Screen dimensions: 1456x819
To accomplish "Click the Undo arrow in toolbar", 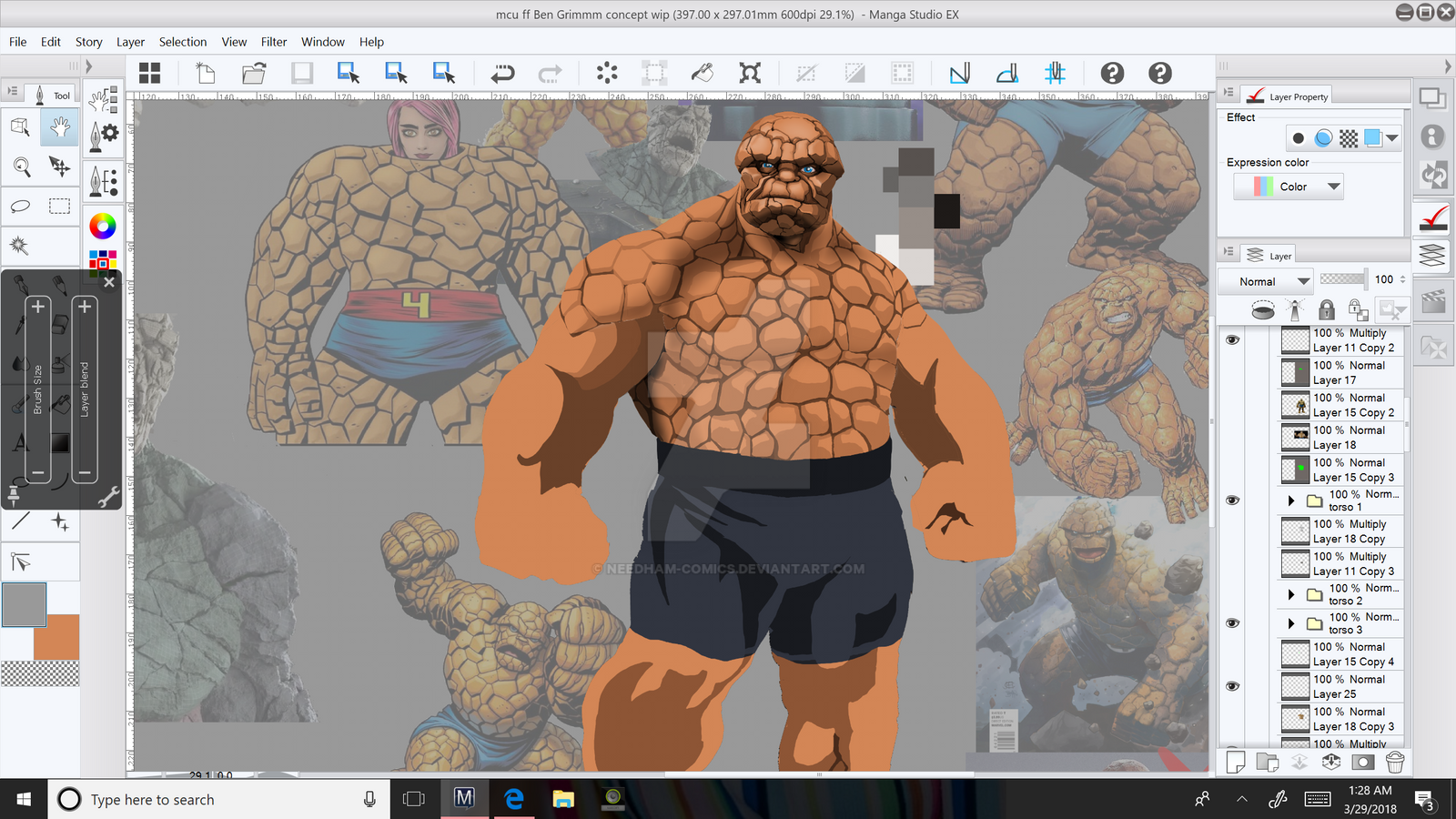I will tap(502, 73).
